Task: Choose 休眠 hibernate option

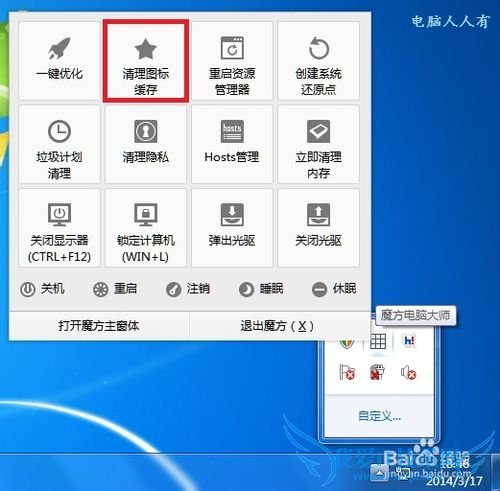Action: tap(334, 289)
